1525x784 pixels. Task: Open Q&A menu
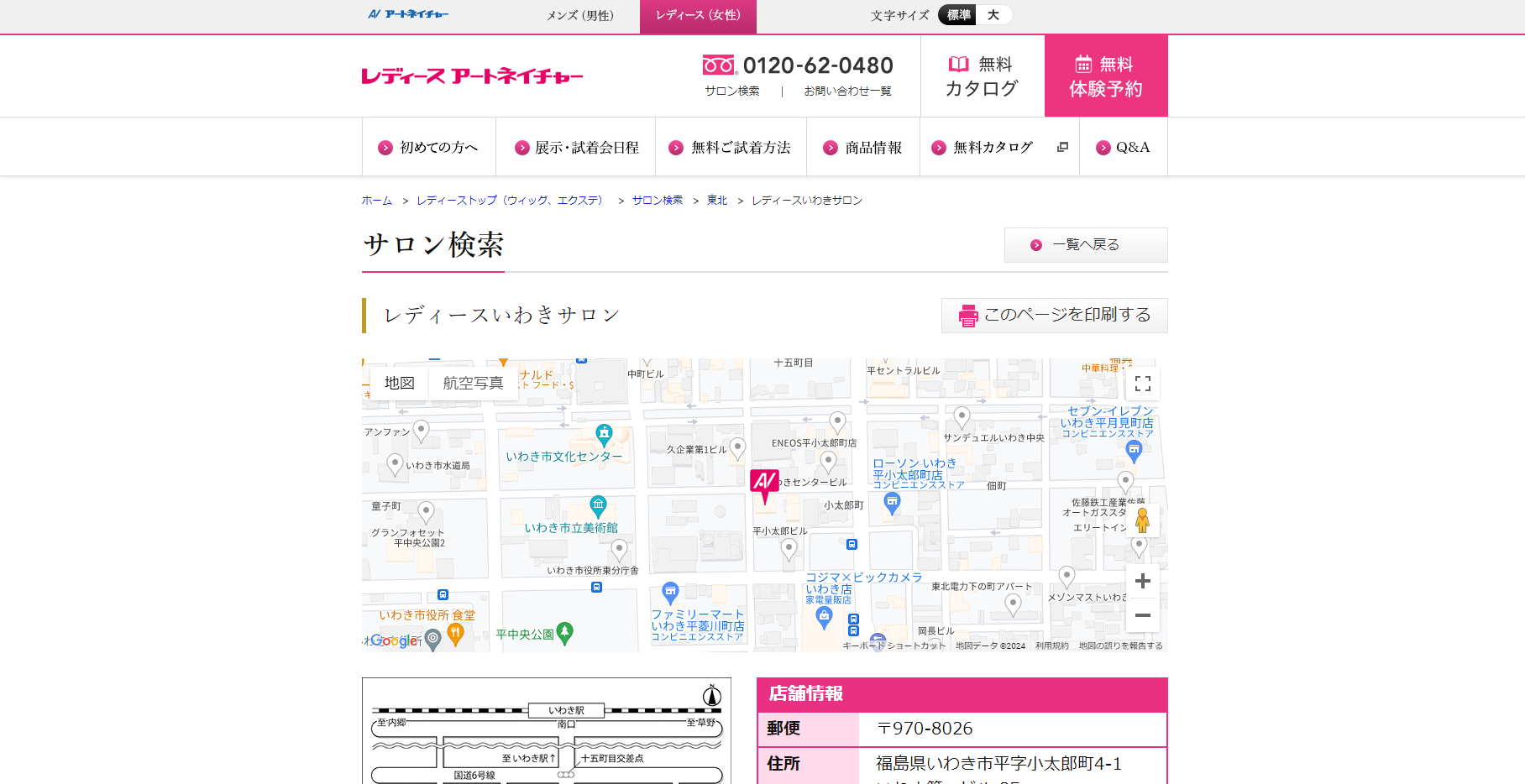click(1124, 147)
